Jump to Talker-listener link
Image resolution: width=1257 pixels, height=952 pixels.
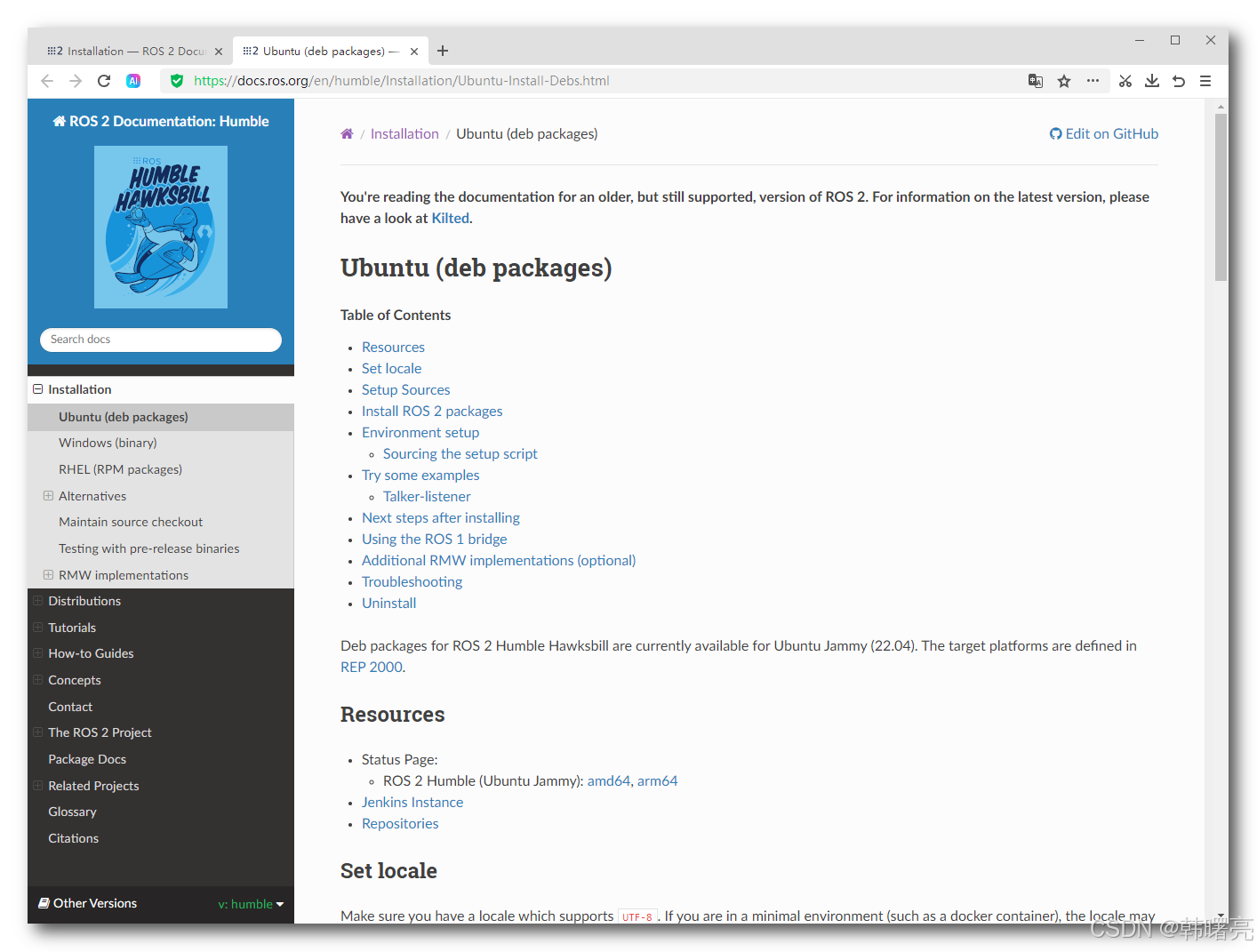click(x=427, y=496)
